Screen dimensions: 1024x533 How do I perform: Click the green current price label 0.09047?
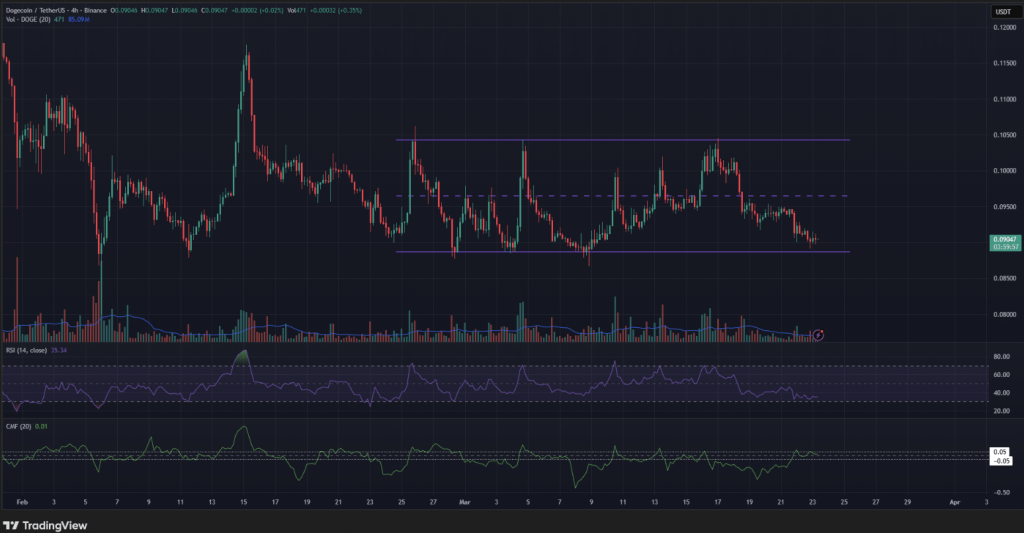click(1003, 240)
